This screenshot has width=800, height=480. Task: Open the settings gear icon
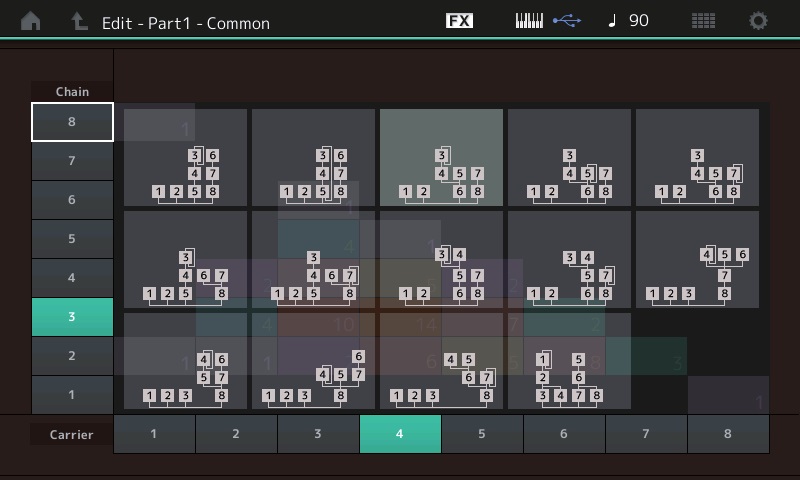tap(759, 21)
